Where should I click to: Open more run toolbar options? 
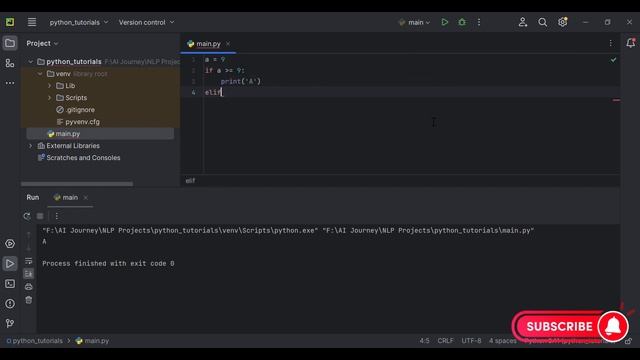pos(57,216)
